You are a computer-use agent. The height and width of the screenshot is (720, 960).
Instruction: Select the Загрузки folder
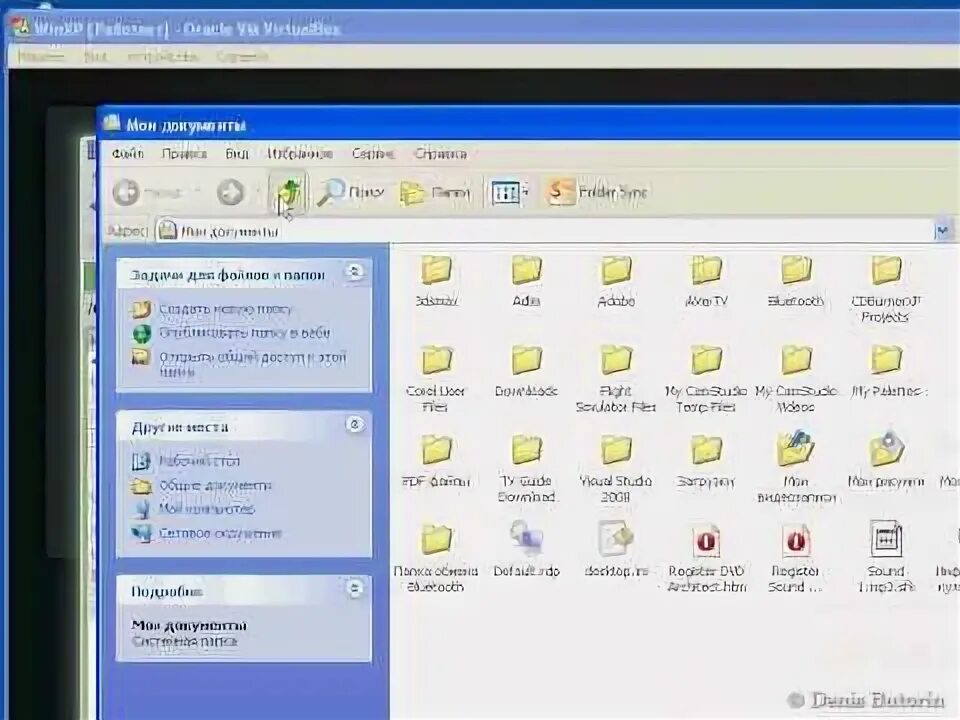[706, 462]
